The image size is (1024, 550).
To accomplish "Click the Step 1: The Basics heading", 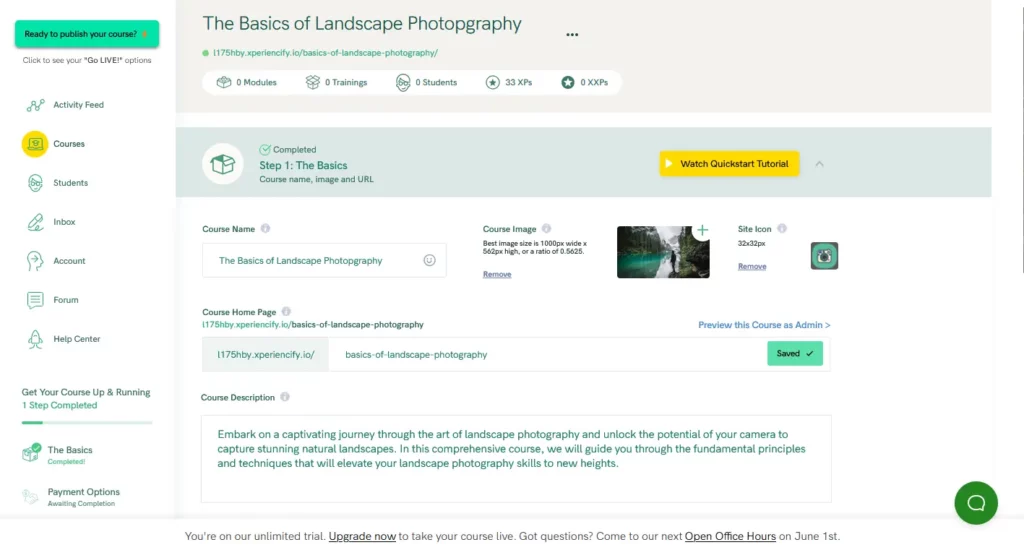I will click(303, 166).
